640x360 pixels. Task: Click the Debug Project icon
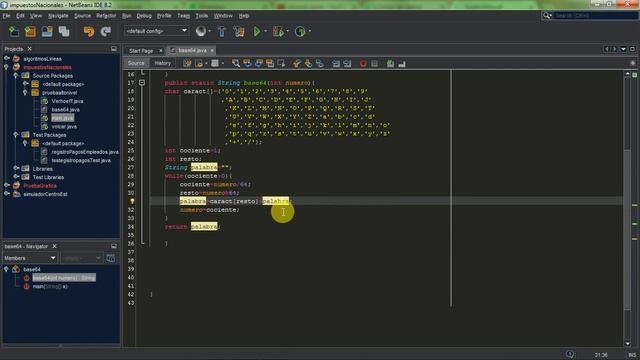coord(278,31)
